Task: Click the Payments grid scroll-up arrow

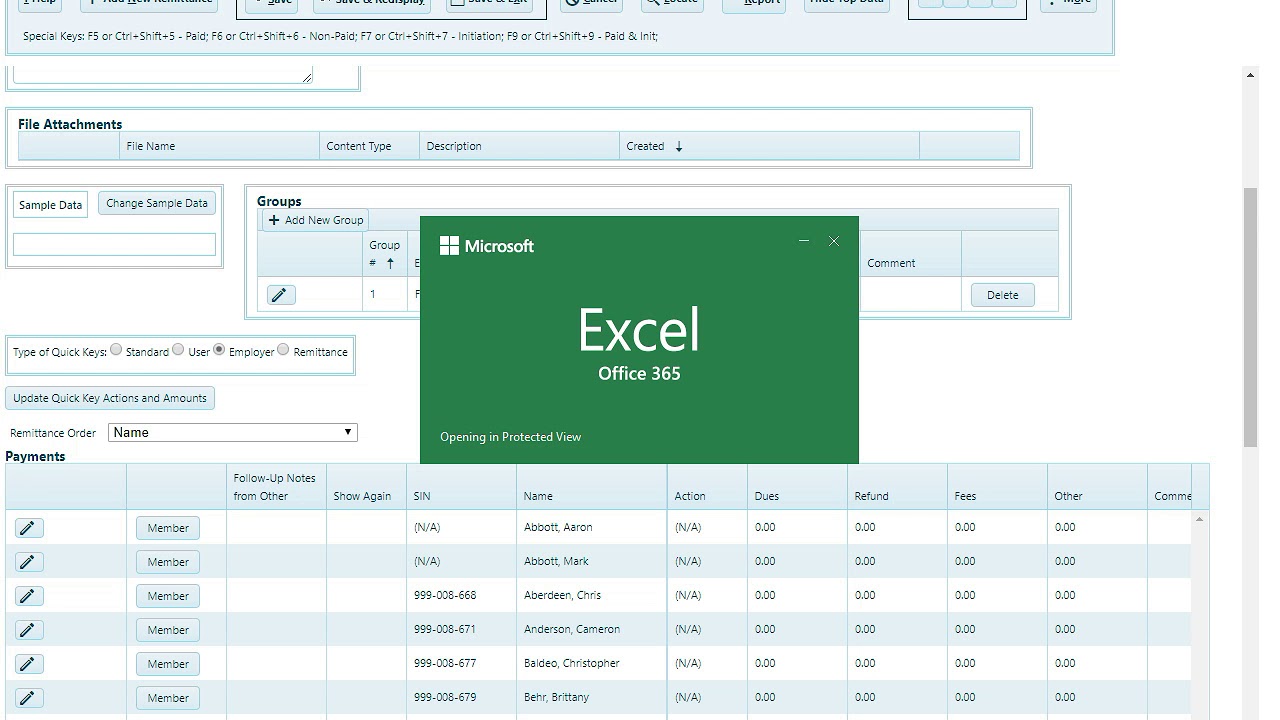Action: 1199,519
